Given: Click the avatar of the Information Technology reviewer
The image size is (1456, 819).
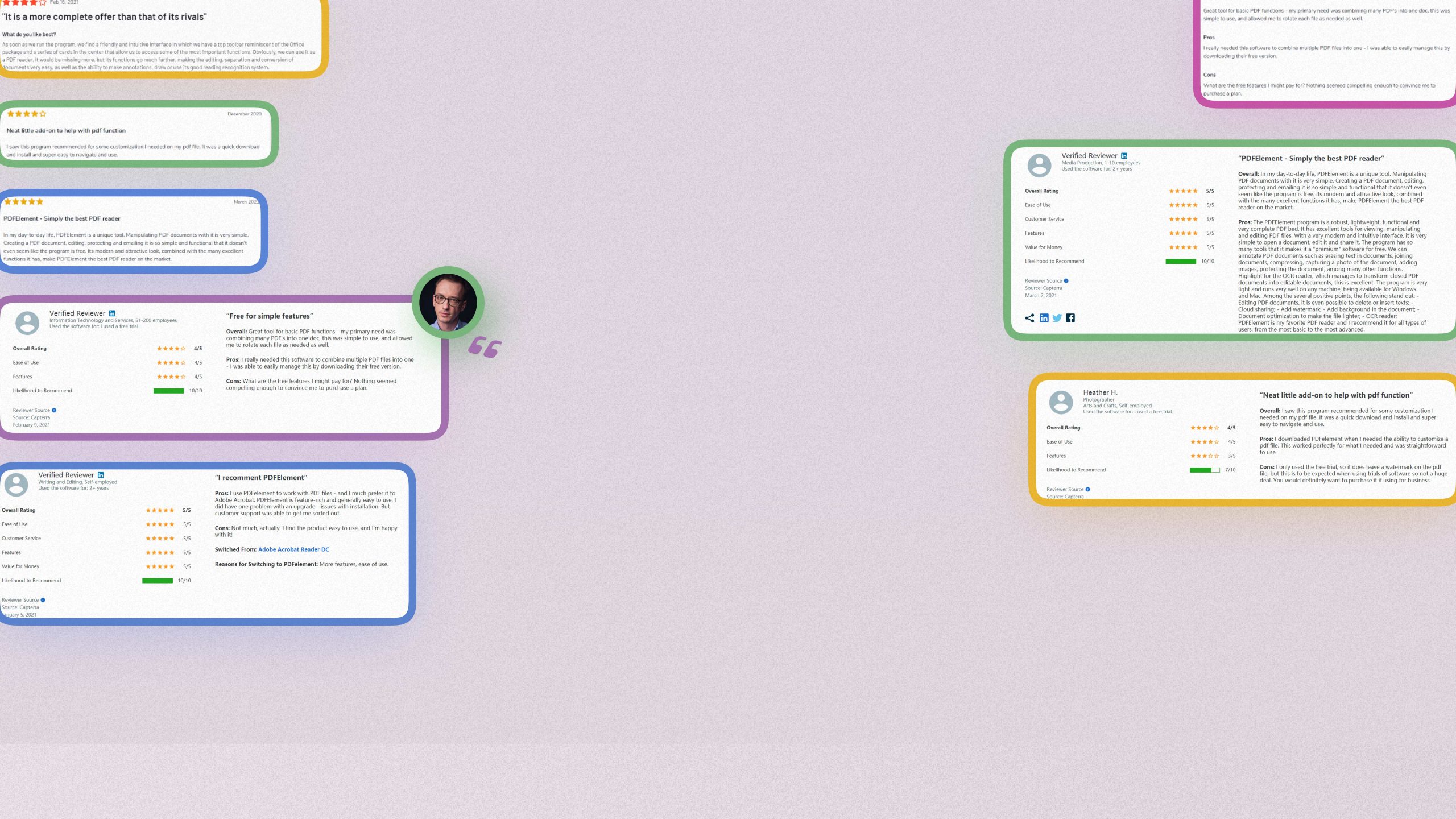Looking at the screenshot, I should 27,323.
